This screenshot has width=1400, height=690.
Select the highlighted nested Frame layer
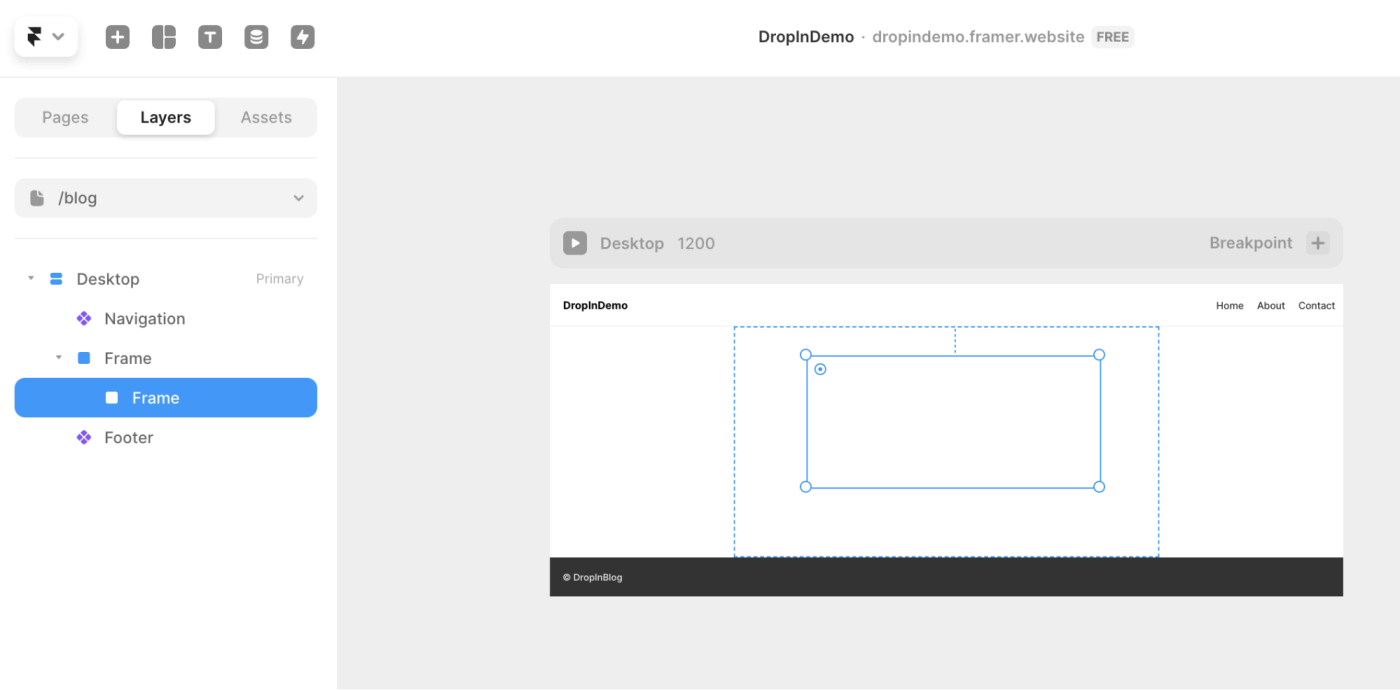pos(166,397)
